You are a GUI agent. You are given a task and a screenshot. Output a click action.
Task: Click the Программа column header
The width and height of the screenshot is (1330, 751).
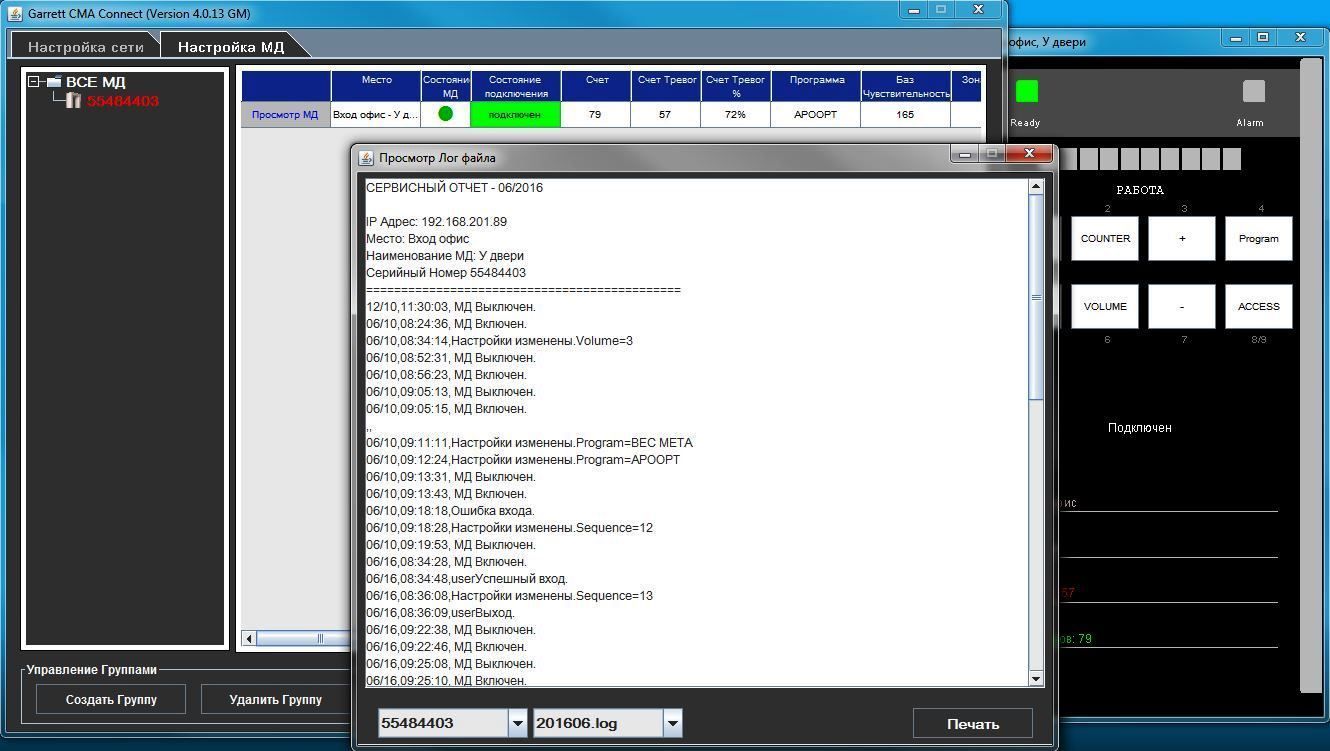817,86
